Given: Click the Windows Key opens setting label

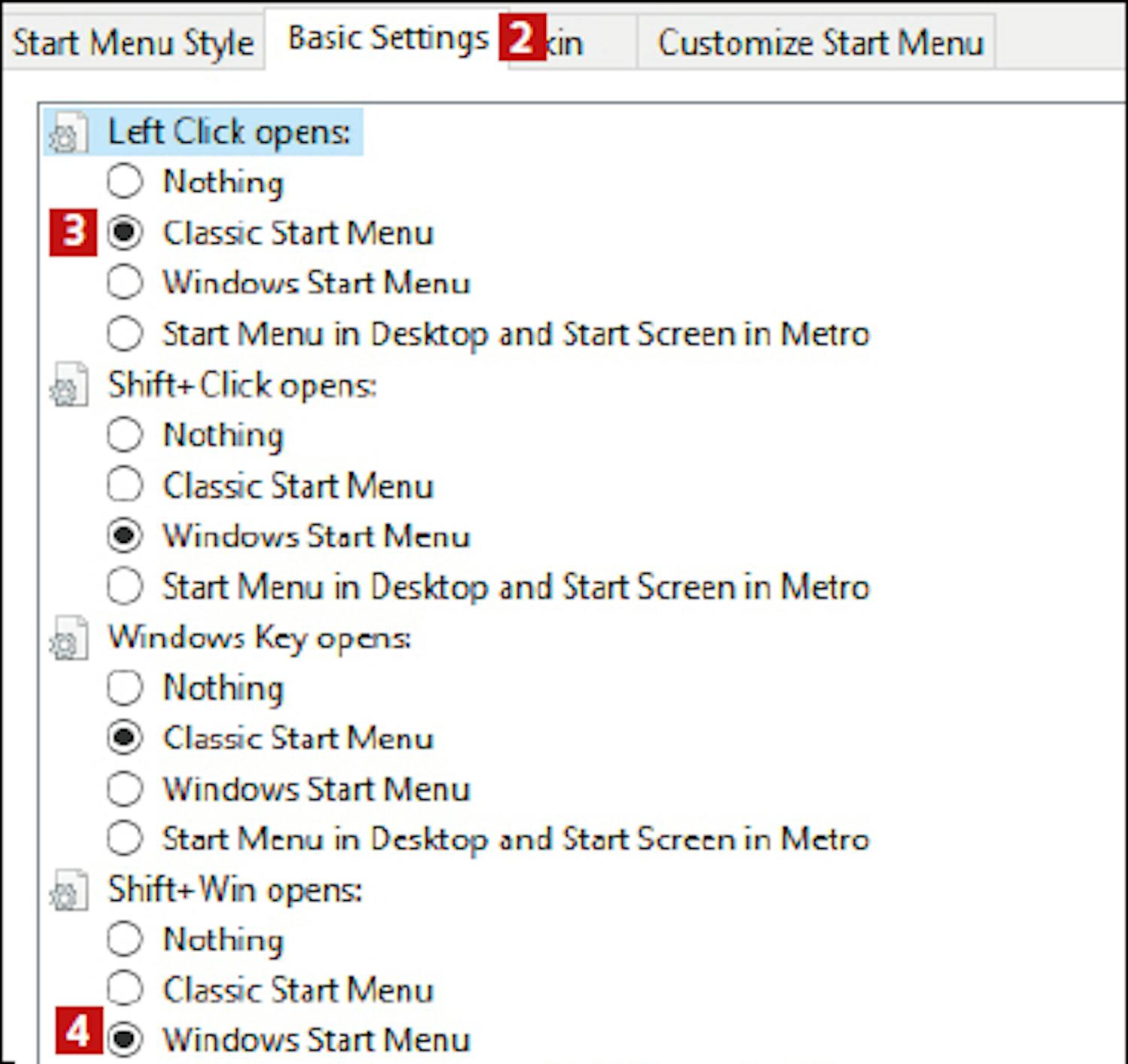Looking at the screenshot, I should 259,638.
